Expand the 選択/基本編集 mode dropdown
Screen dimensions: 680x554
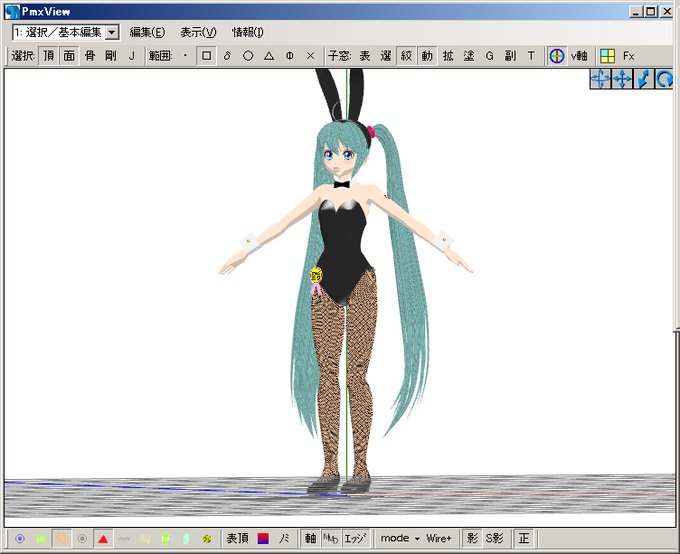112,32
